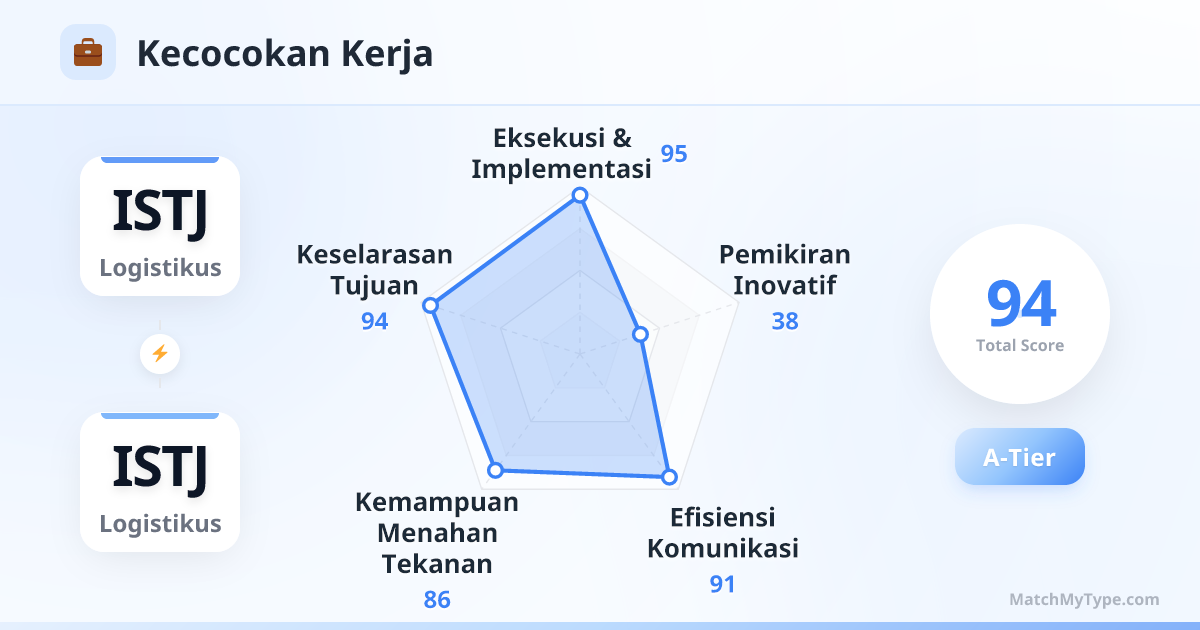Select the bottom ISTJ Logistikus card
Viewport: 1200px width, 630px height.
(160, 482)
